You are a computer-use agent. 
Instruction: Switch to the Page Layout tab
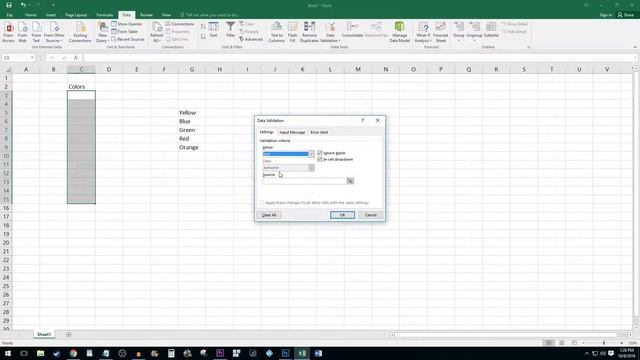coord(76,15)
